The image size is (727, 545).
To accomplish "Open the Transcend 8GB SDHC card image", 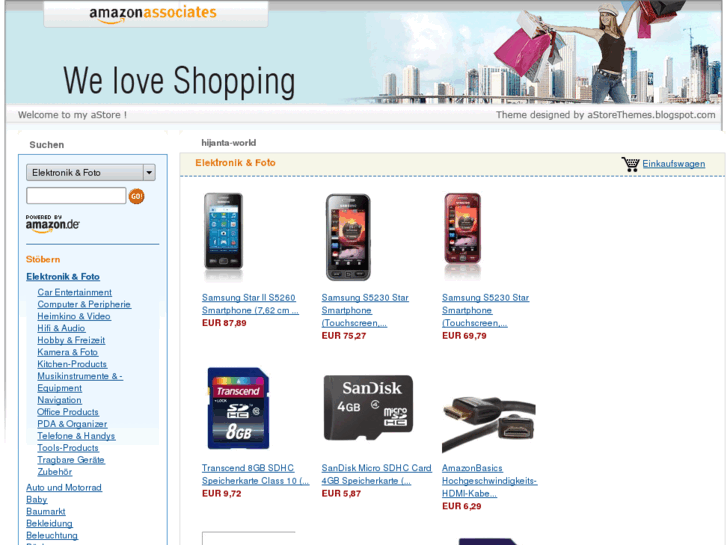I will [x=238, y=408].
